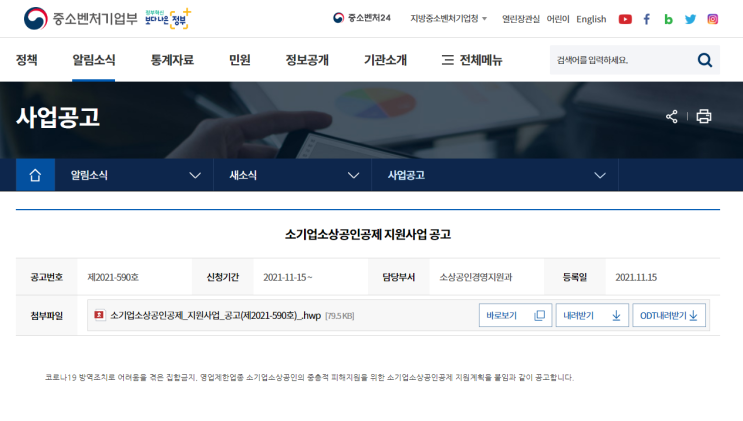Expand the 새소식 breadcrumb dropdown
This screenshot has height=421, width=743.
(292, 175)
